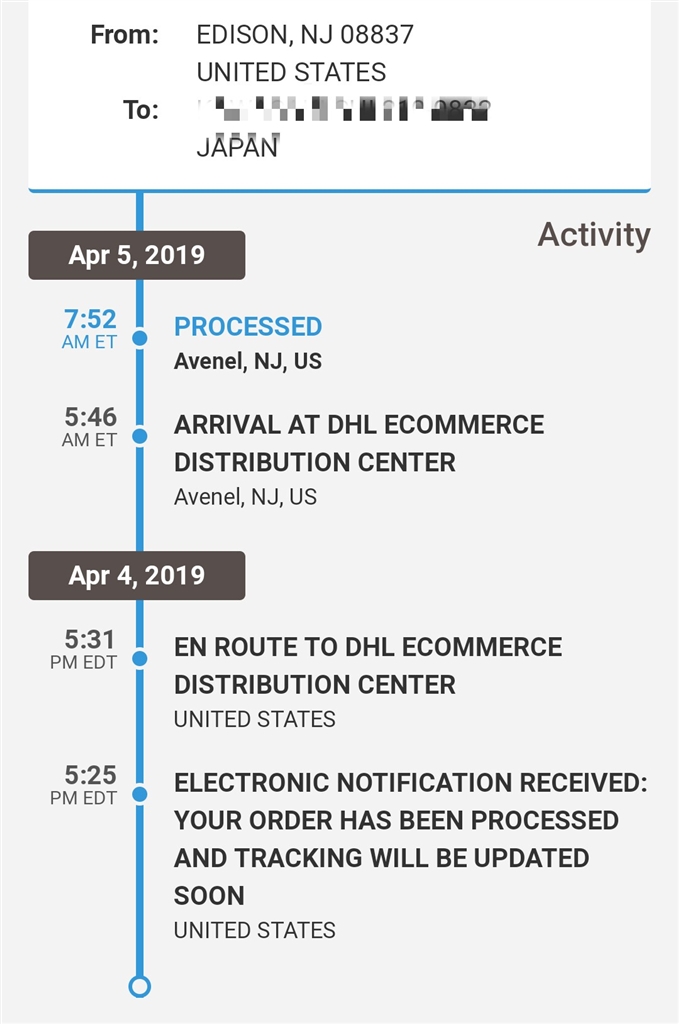Select the EN ROUTE event timeline dot
The height and width of the screenshot is (1024, 679).
[x=140, y=658]
